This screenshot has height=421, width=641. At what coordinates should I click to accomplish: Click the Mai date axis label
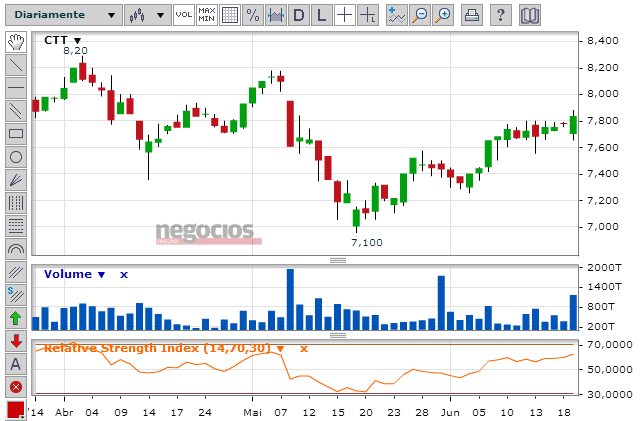tap(253, 412)
